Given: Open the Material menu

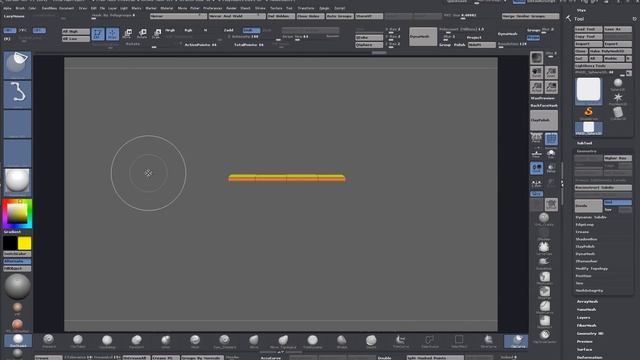Looking at the screenshot, I should 167,8.
